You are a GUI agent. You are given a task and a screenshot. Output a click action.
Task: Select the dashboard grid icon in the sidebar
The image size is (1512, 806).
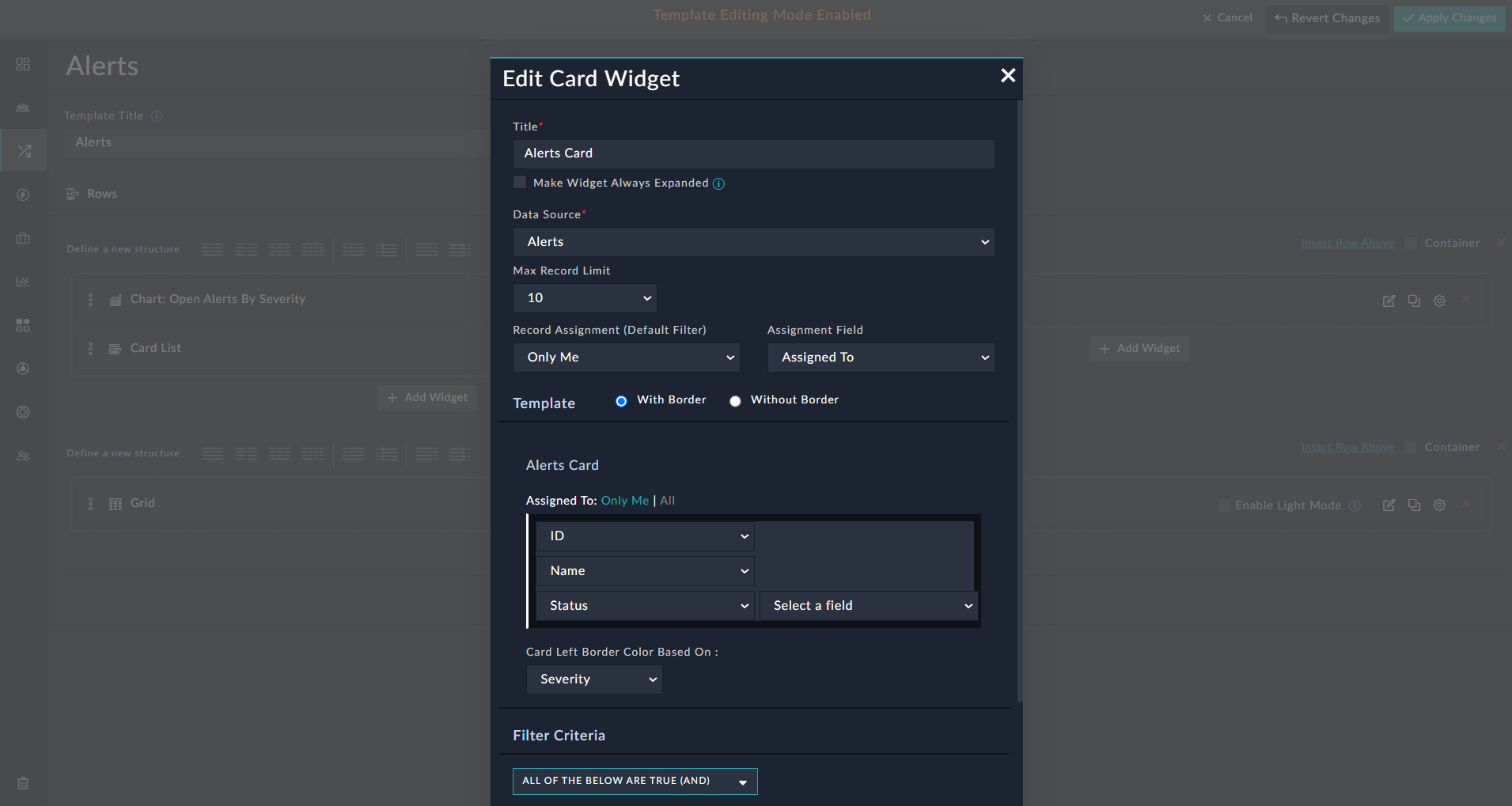pos(23,64)
